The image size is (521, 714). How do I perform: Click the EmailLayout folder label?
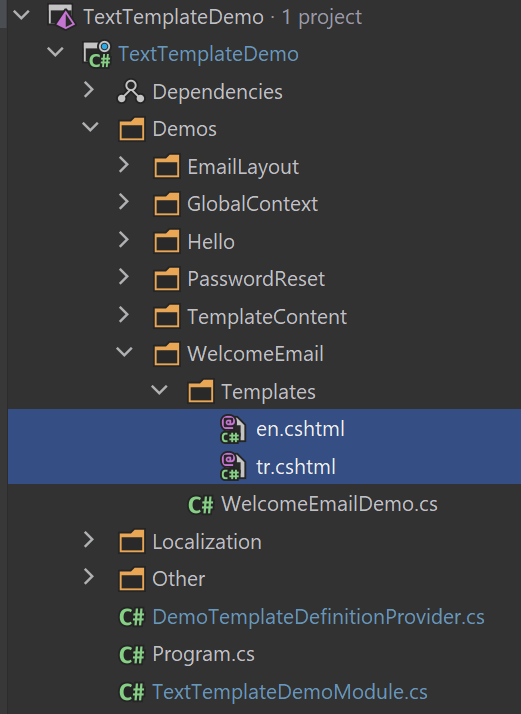[243, 167]
